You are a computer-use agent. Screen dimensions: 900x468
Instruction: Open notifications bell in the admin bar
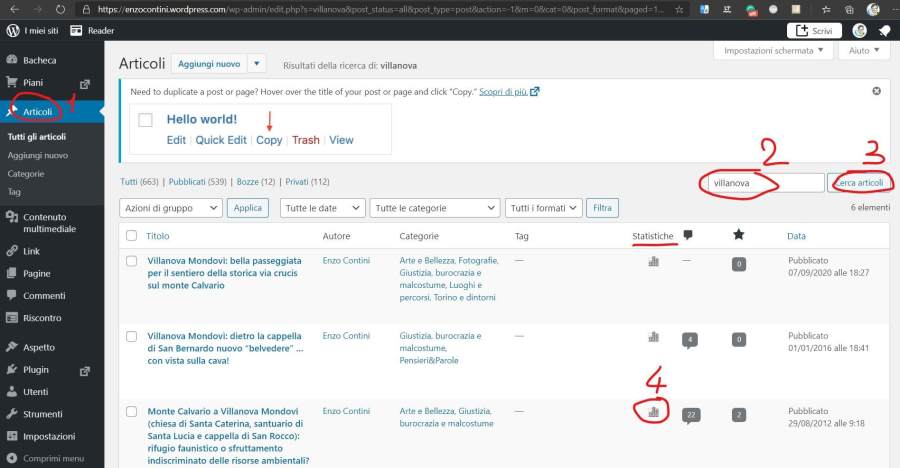click(884, 31)
